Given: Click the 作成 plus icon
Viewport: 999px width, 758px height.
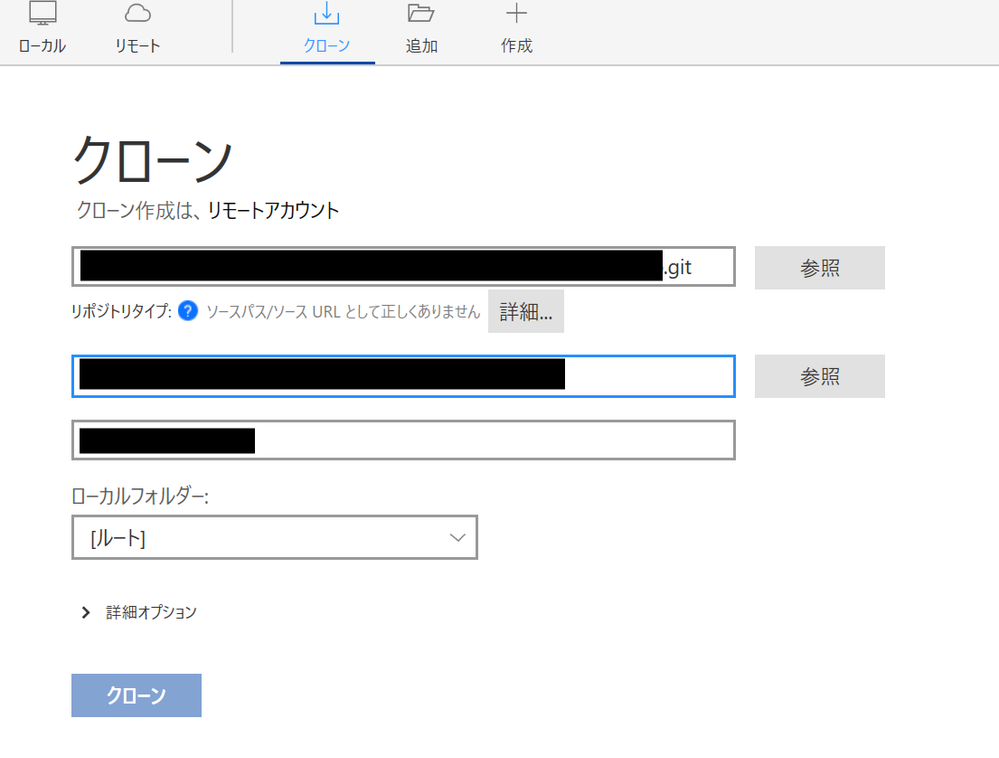Looking at the screenshot, I should pyautogui.click(x=515, y=14).
